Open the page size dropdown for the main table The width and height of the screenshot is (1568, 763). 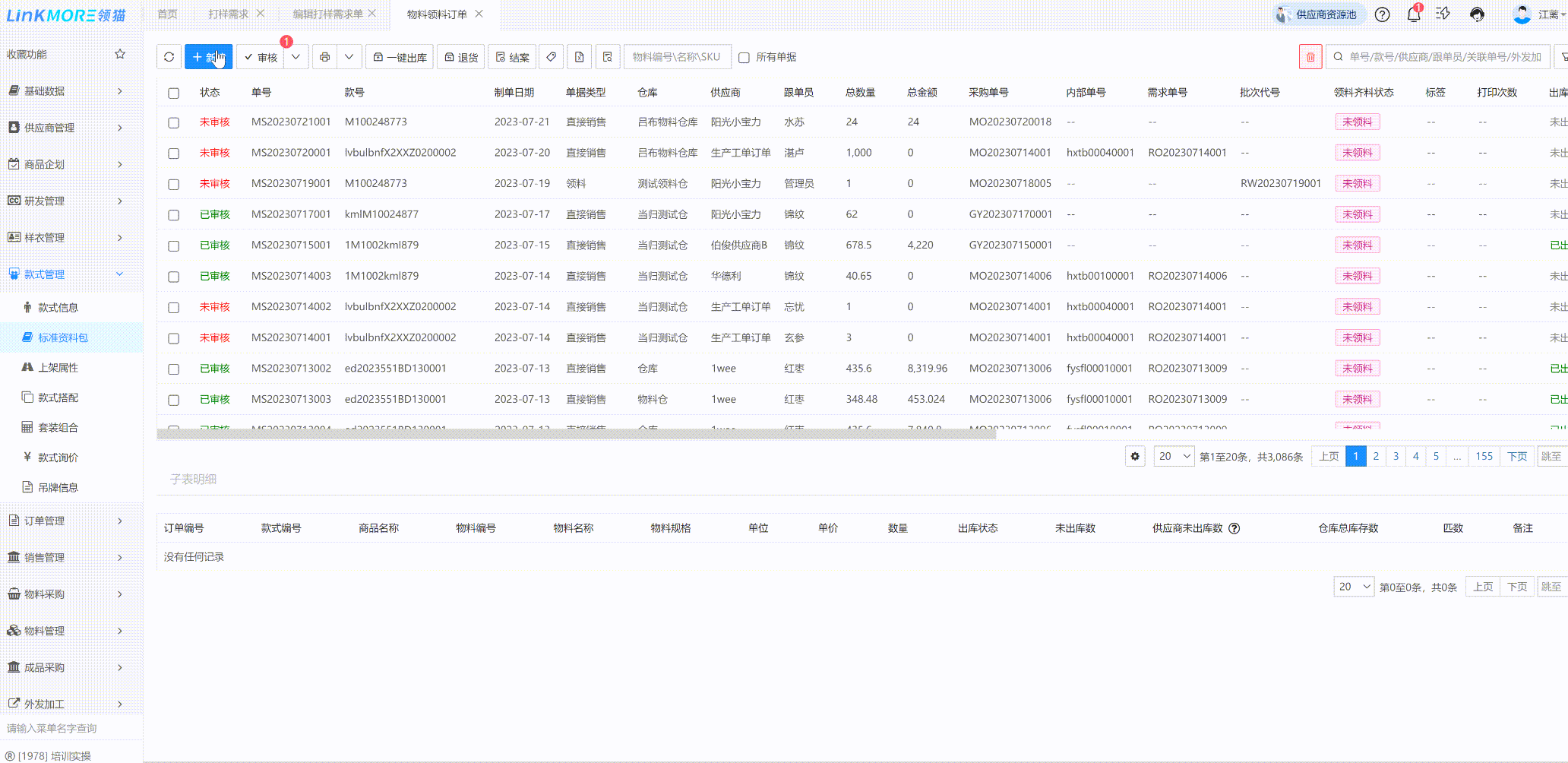(1174, 457)
